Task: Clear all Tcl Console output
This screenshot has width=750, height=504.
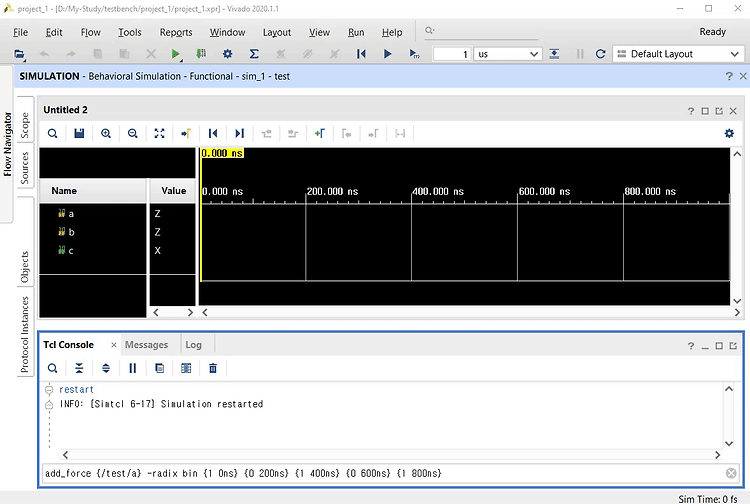Action: 213,368
